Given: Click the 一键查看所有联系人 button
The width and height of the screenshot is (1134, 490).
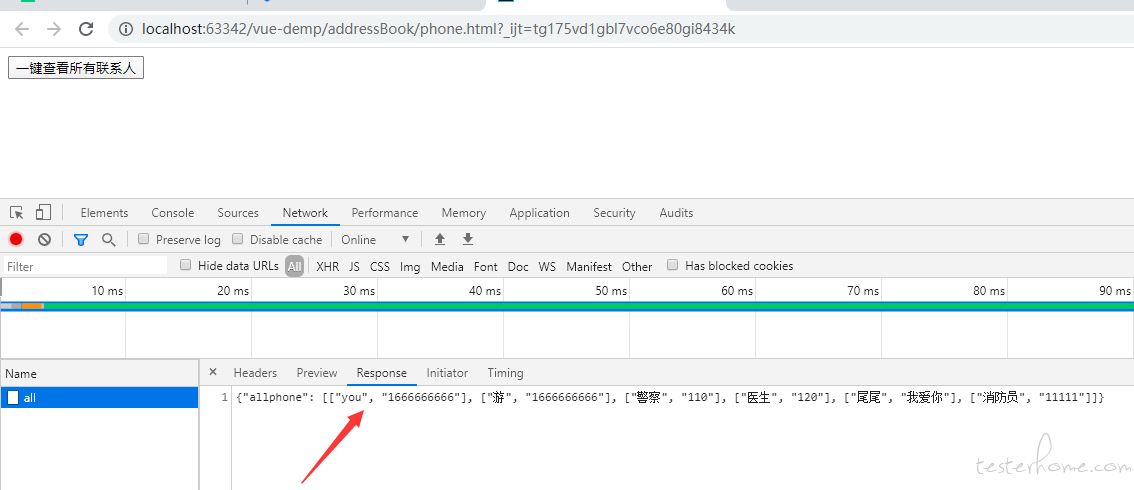Looking at the screenshot, I should click(x=76, y=69).
